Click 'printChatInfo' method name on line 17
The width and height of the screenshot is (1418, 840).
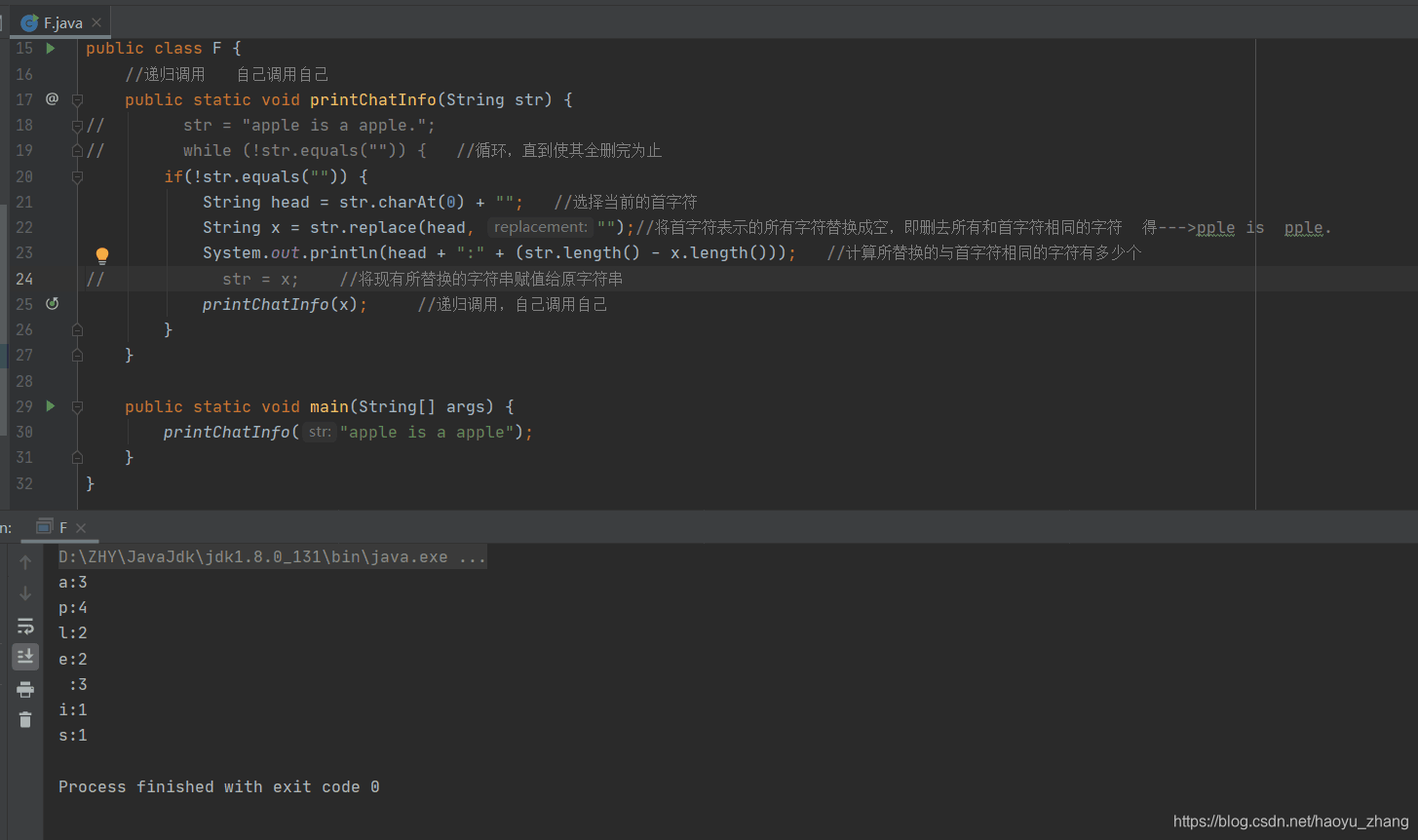click(x=373, y=99)
